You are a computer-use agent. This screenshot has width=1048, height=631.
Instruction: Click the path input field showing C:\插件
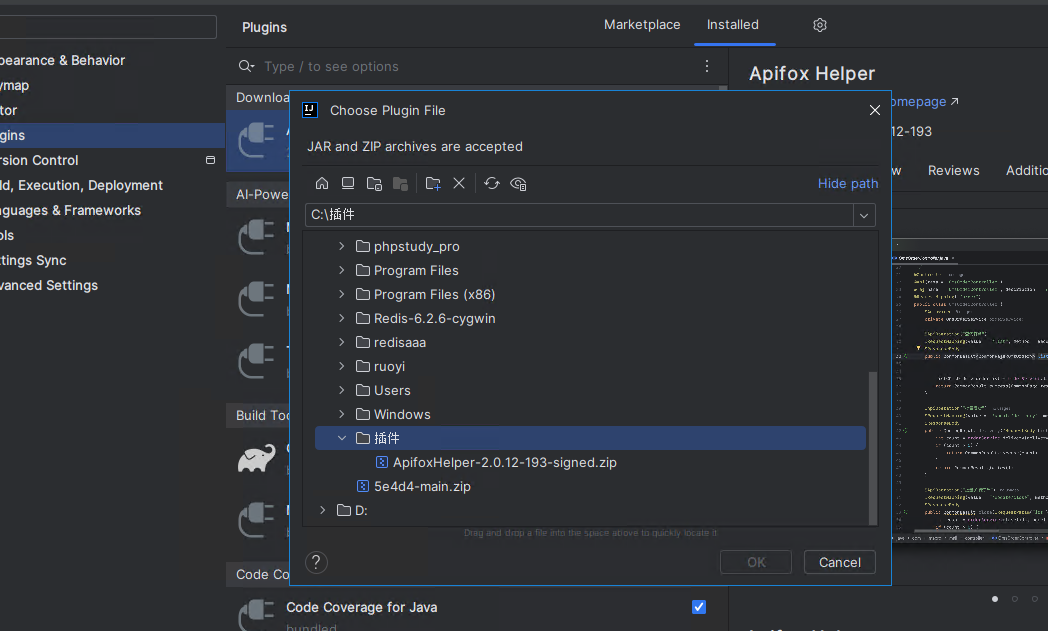tap(579, 215)
